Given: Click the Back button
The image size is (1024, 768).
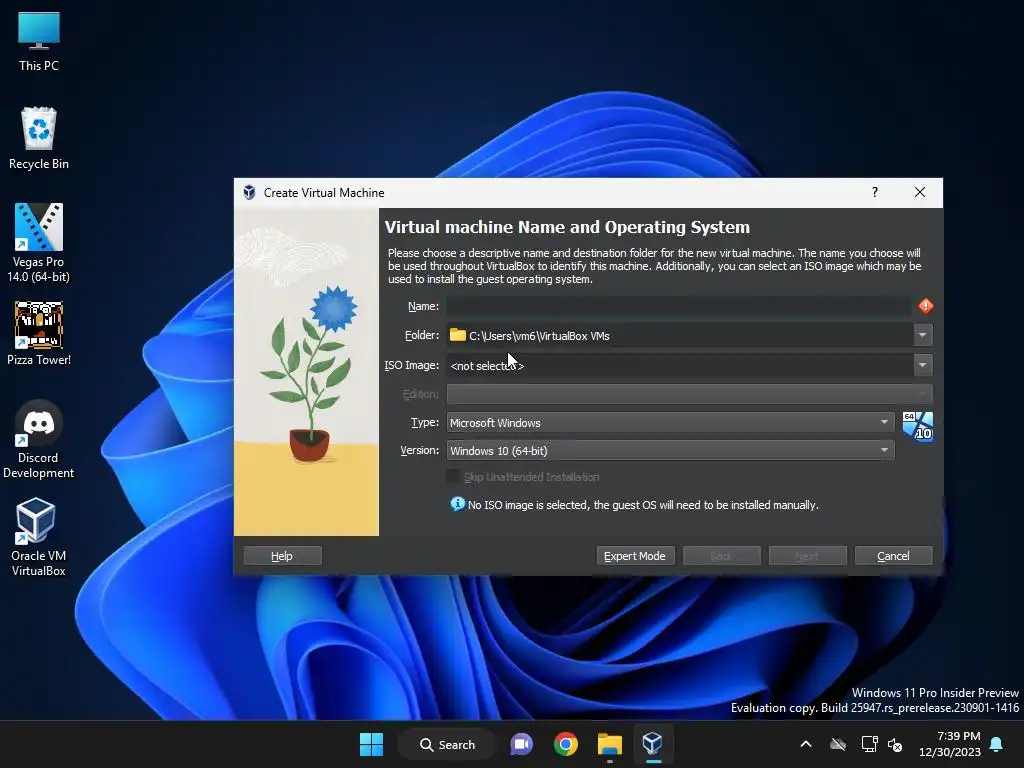Looking at the screenshot, I should click(x=721, y=556).
